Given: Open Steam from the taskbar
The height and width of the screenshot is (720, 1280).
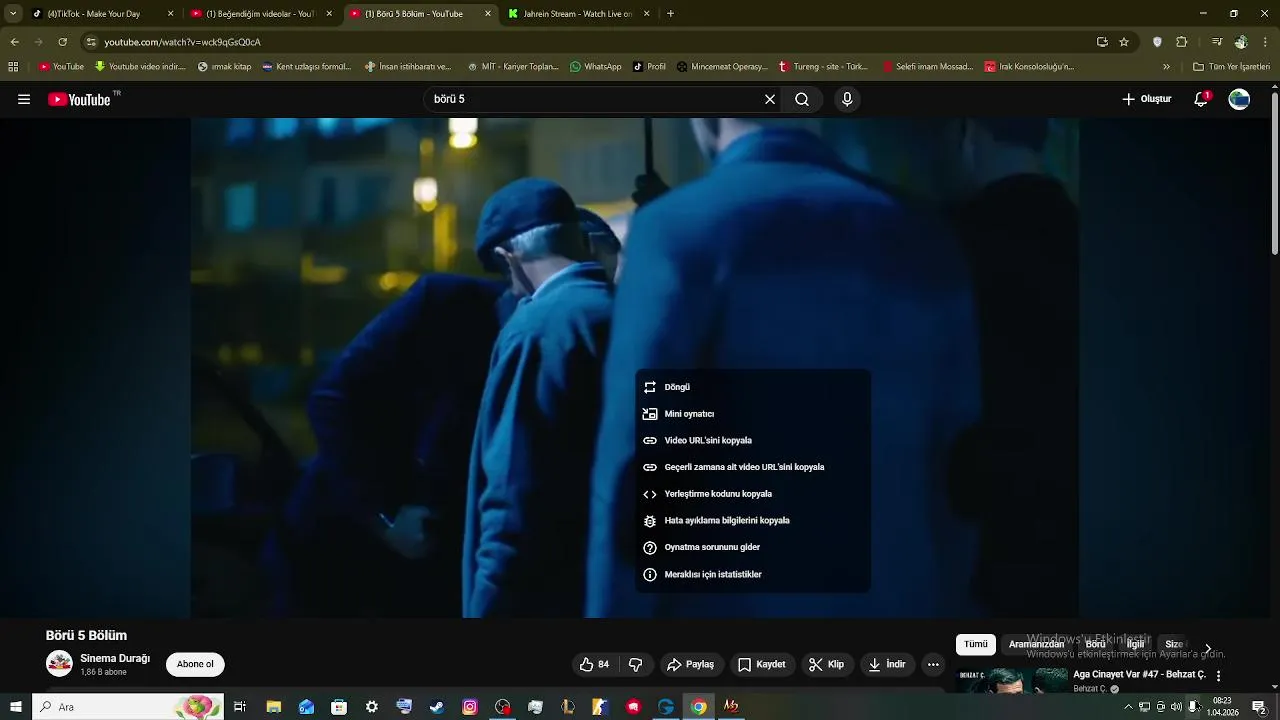Looking at the screenshot, I should point(437,707).
